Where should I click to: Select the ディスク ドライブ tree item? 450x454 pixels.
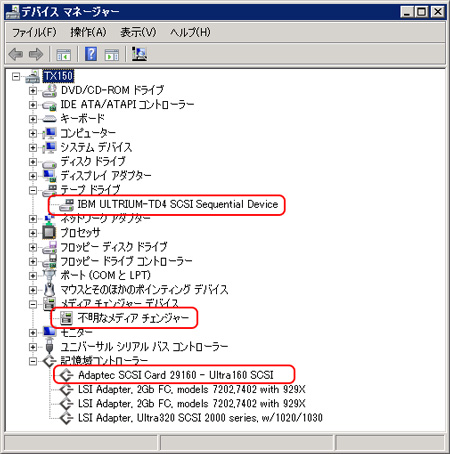pos(93,162)
